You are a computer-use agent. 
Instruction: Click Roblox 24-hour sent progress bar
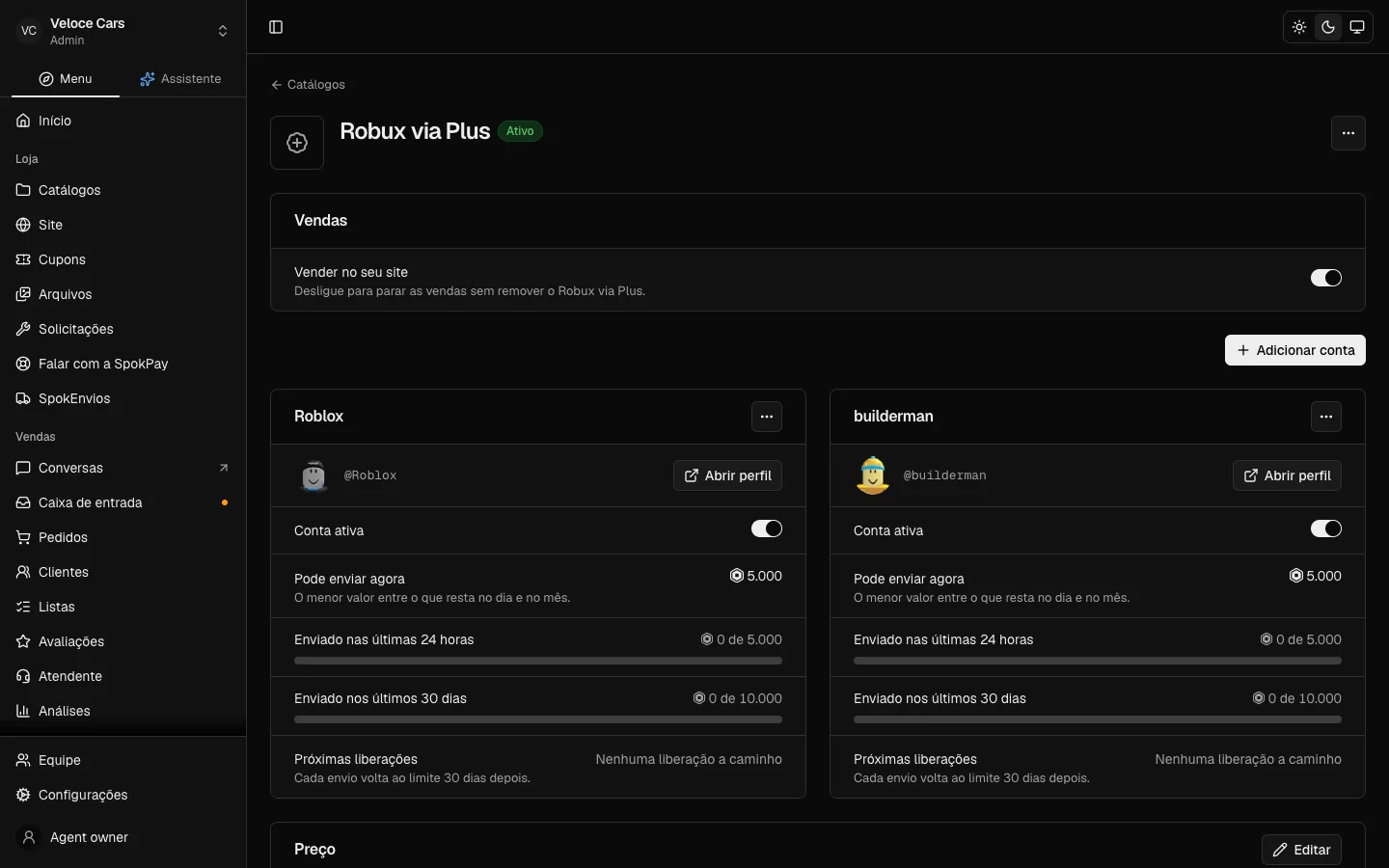pos(538,661)
